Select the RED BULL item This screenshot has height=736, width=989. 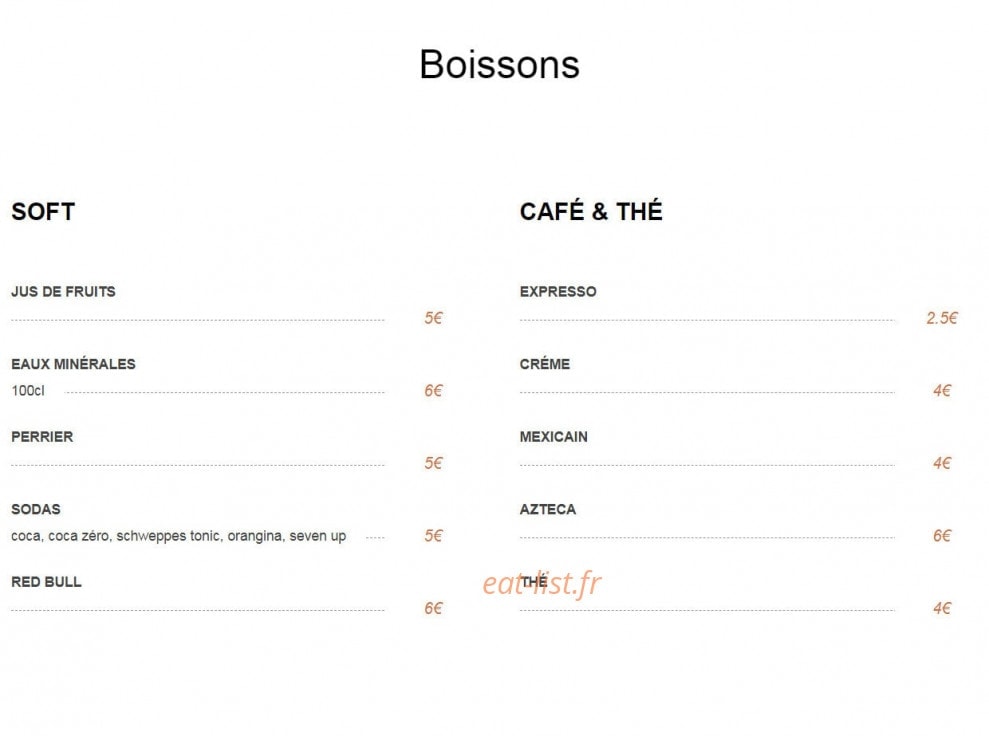46,581
